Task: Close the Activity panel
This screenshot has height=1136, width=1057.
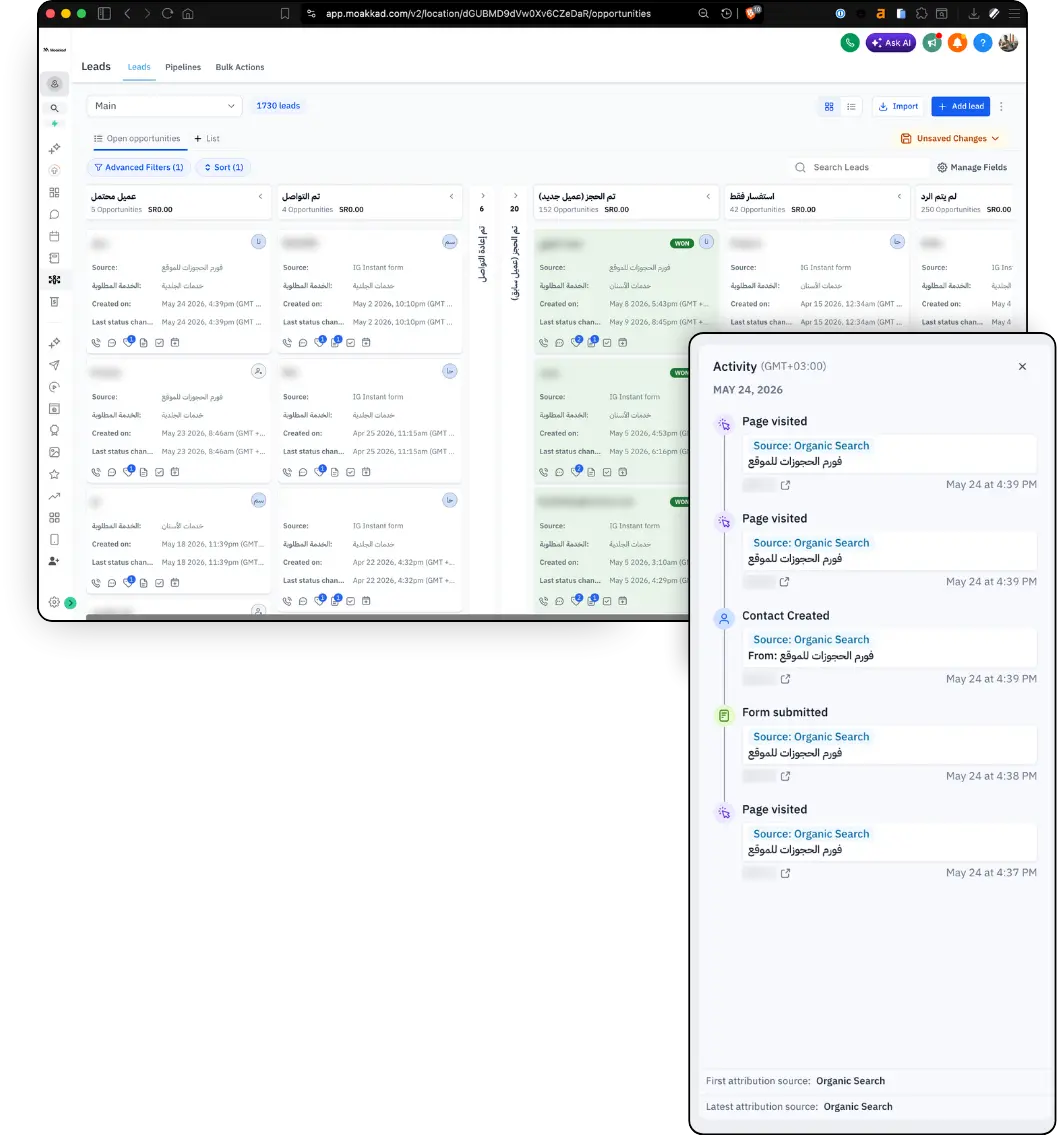Action: click(x=1022, y=367)
